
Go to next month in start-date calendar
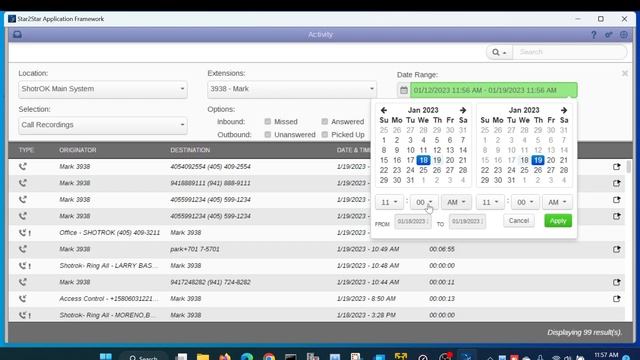pyautogui.click(x=462, y=110)
